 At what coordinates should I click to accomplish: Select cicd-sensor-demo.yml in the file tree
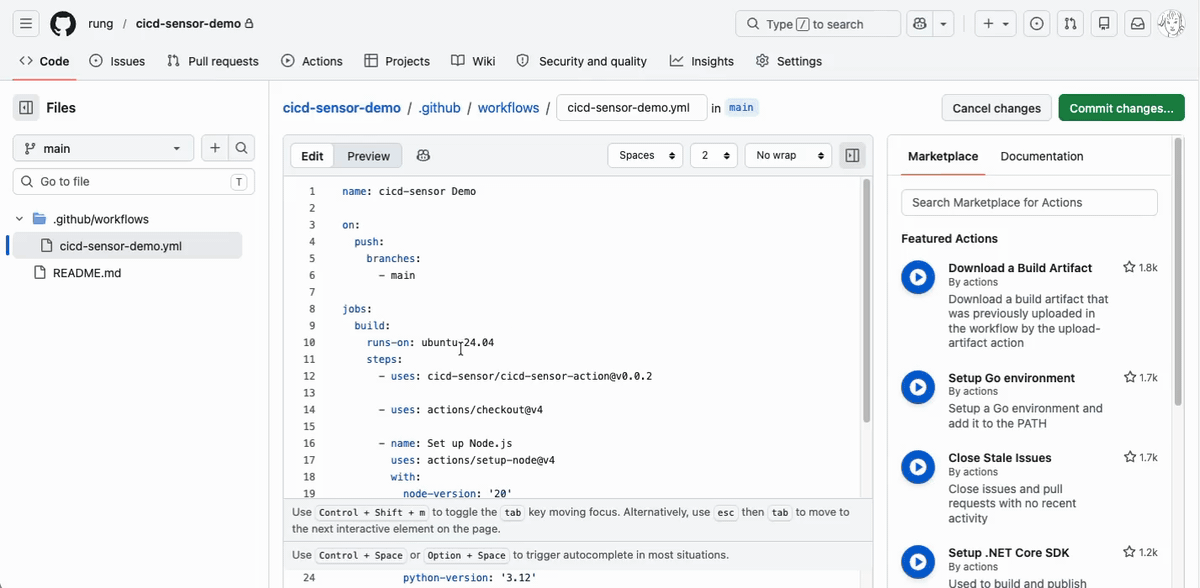(x=126, y=246)
